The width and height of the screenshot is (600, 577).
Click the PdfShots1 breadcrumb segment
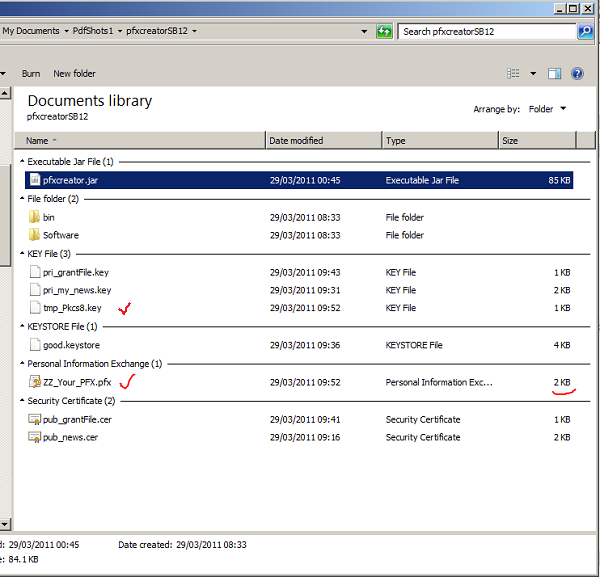tap(92, 32)
